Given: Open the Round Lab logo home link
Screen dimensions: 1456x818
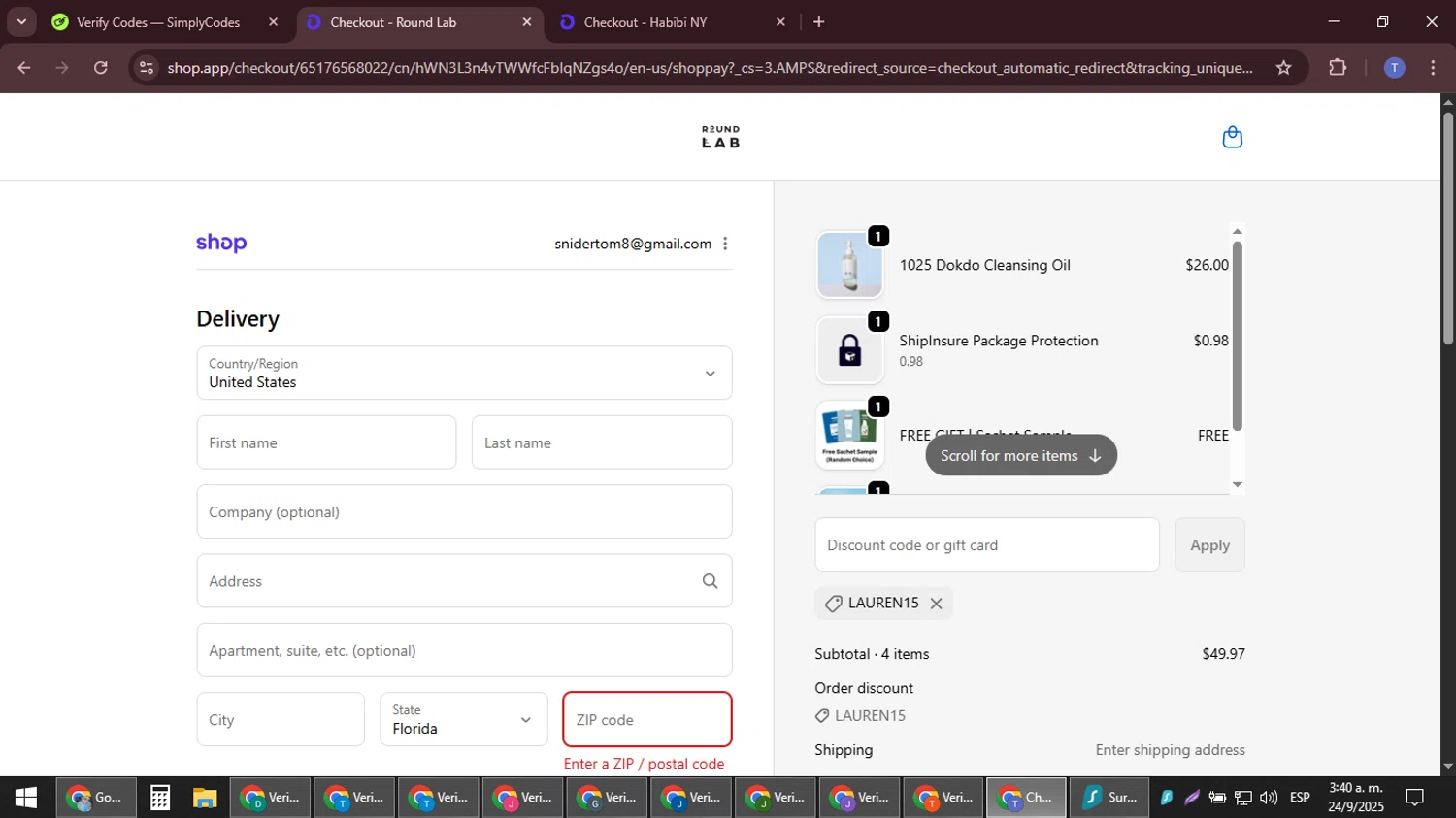Looking at the screenshot, I should pos(720,137).
